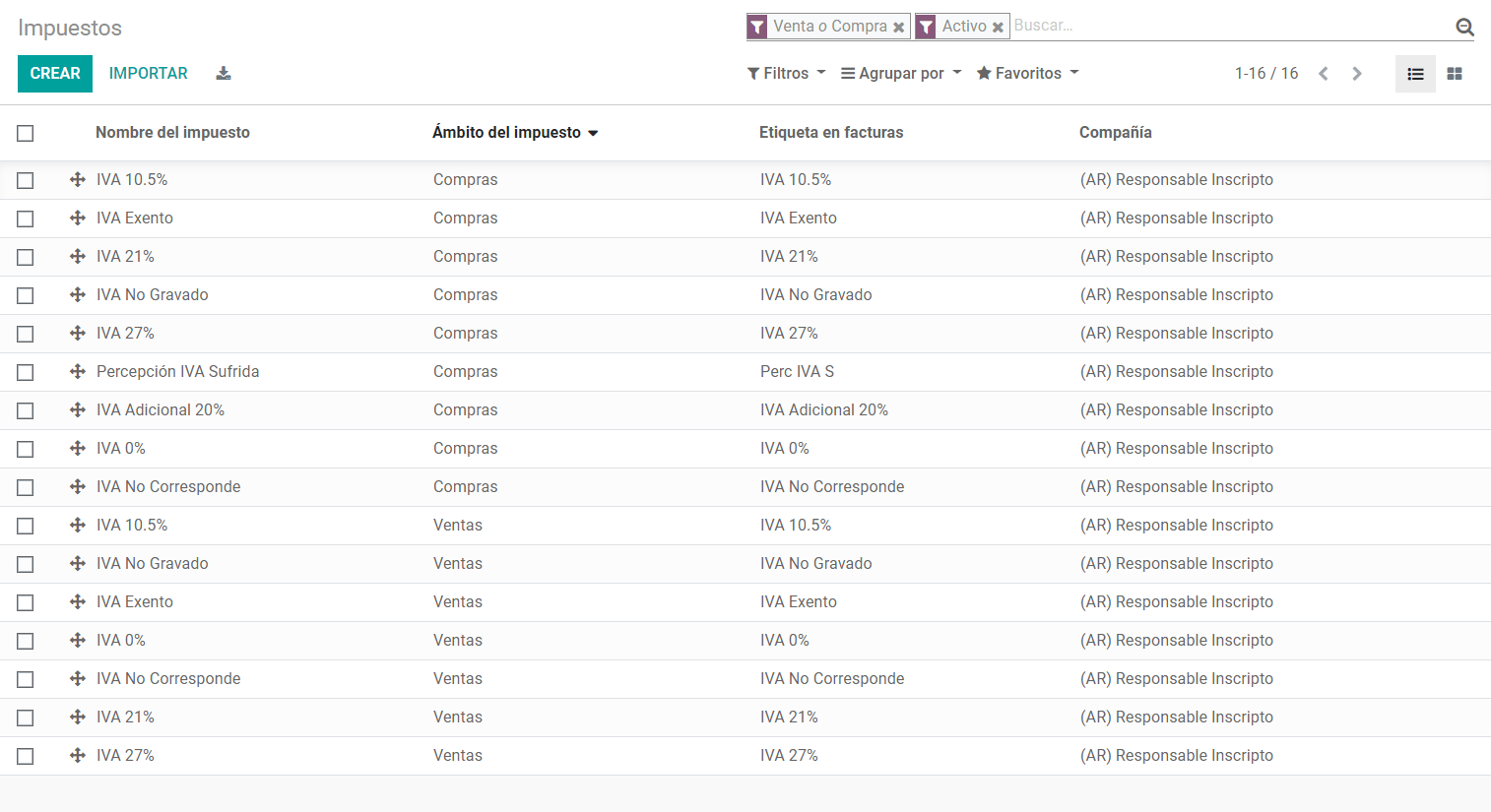The image size is (1491, 812).
Task: Click the IMPORTAR button
Action: click(148, 74)
